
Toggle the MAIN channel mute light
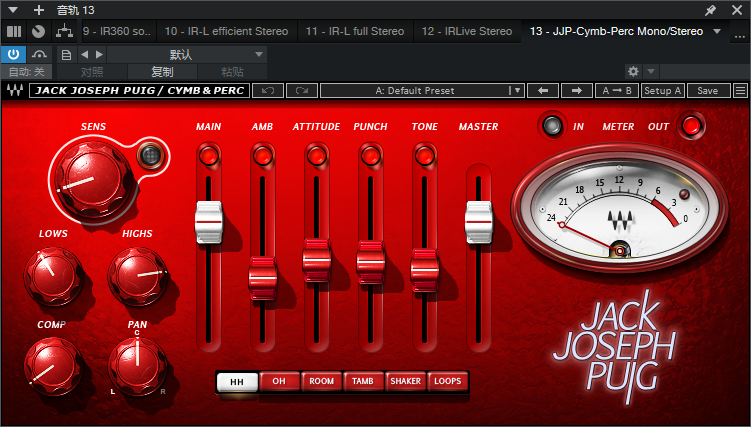point(209,156)
